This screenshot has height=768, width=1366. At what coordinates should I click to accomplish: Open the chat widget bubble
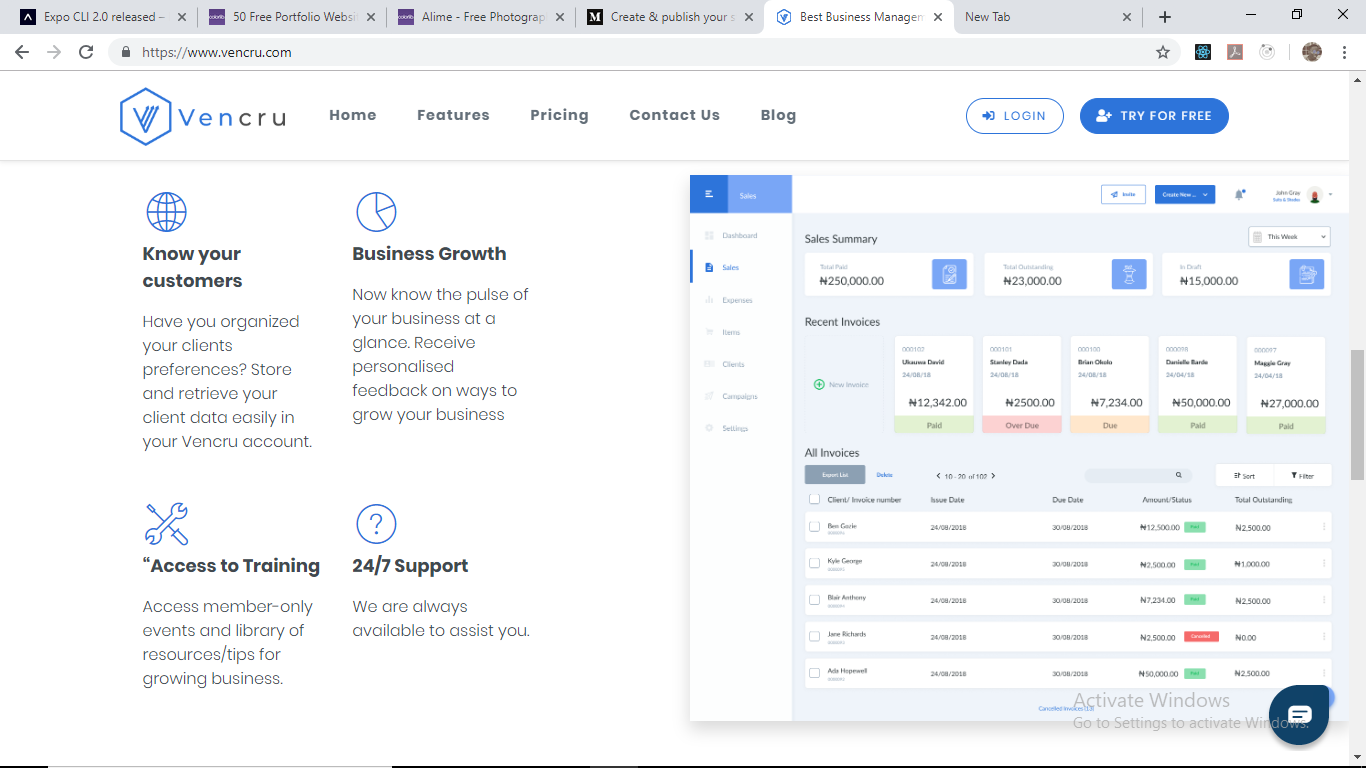1299,714
